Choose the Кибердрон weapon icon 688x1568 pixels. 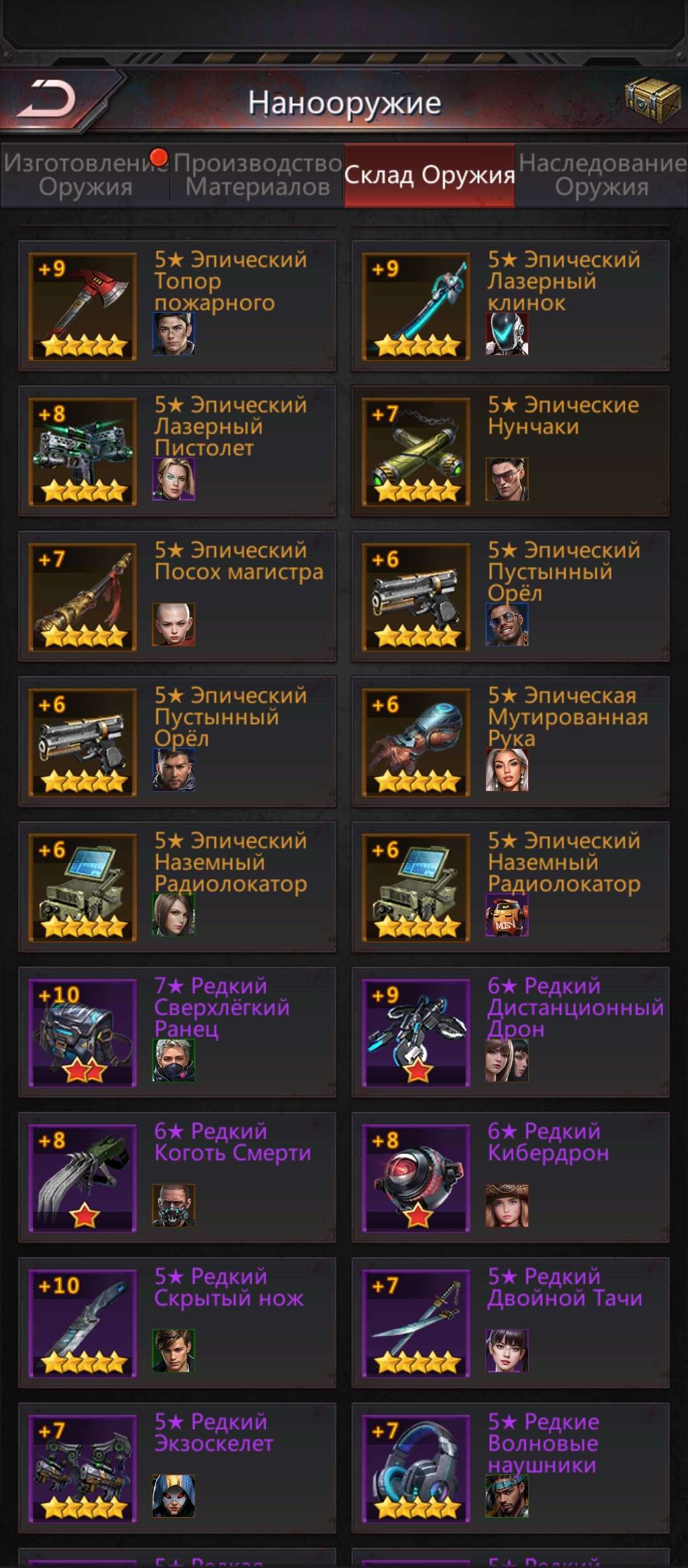coord(416,1179)
